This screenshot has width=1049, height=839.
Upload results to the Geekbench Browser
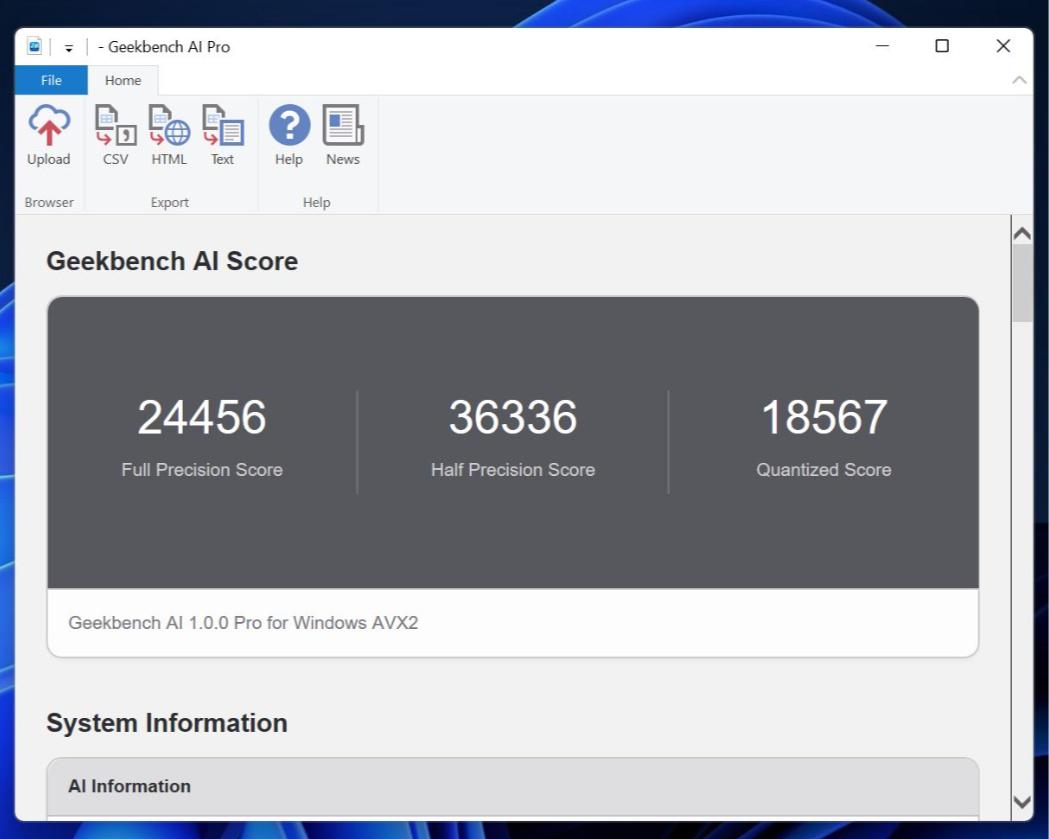click(x=48, y=133)
